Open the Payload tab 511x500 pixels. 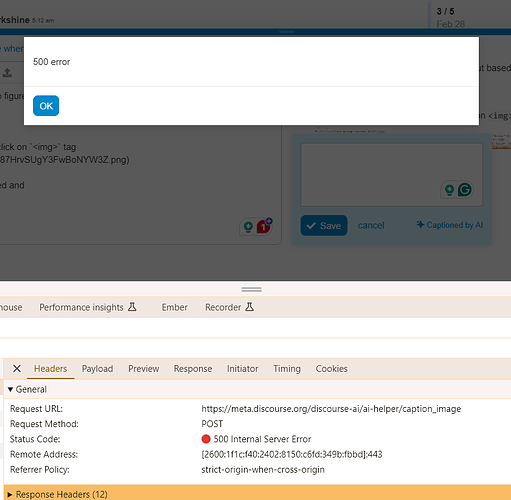pyautogui.click(x=97, y=369)
